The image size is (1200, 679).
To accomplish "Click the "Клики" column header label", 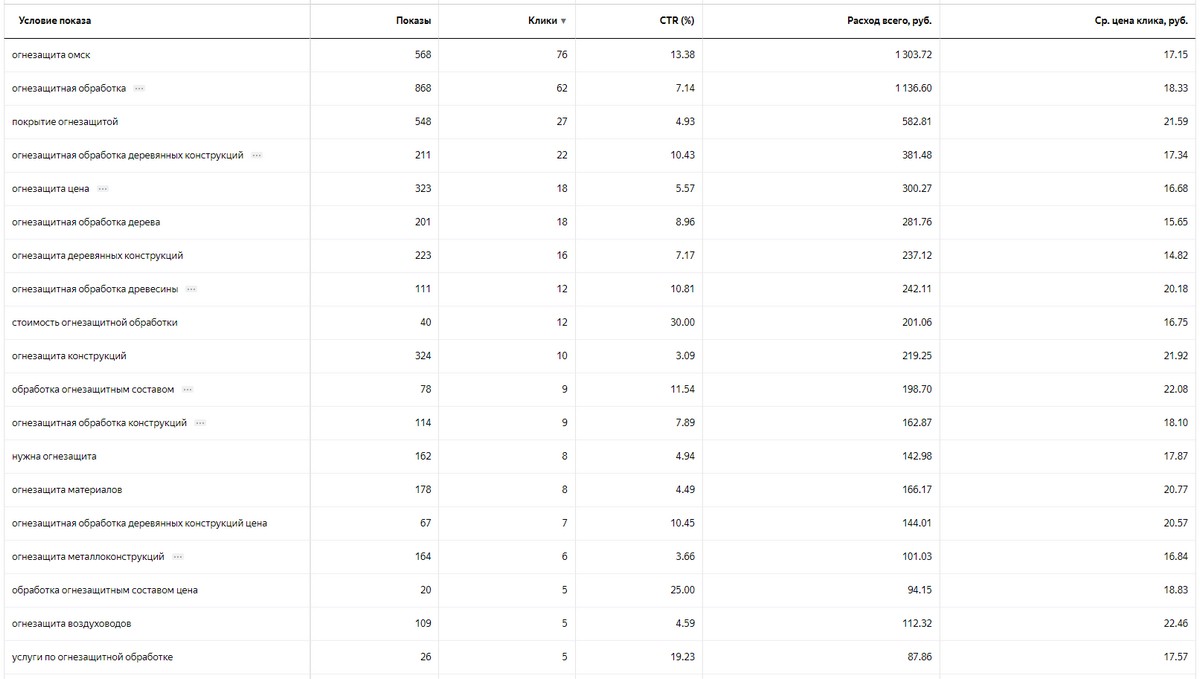I will 542,21.
